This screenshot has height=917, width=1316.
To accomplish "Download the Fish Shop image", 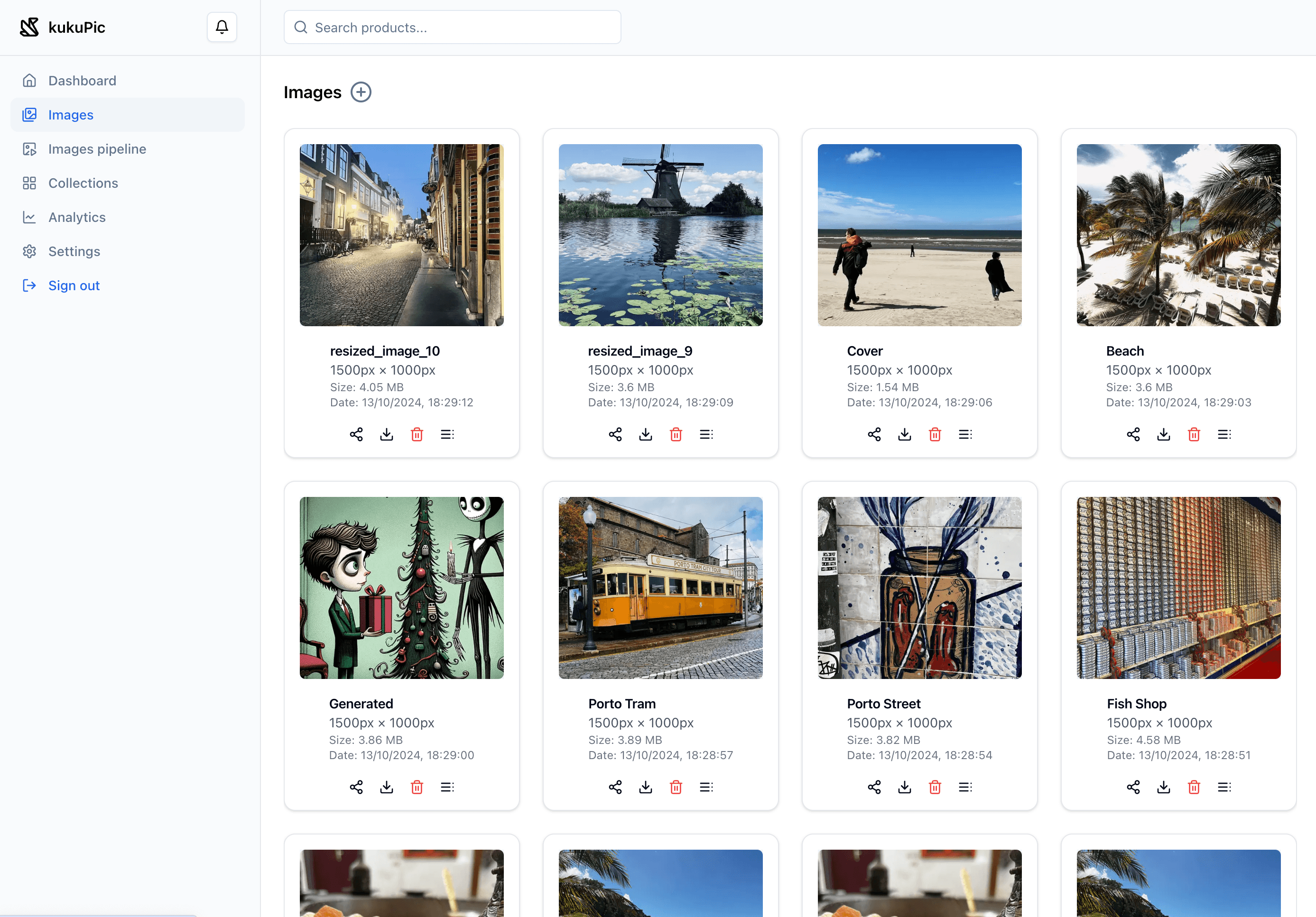I will [x=1164, y=788].
